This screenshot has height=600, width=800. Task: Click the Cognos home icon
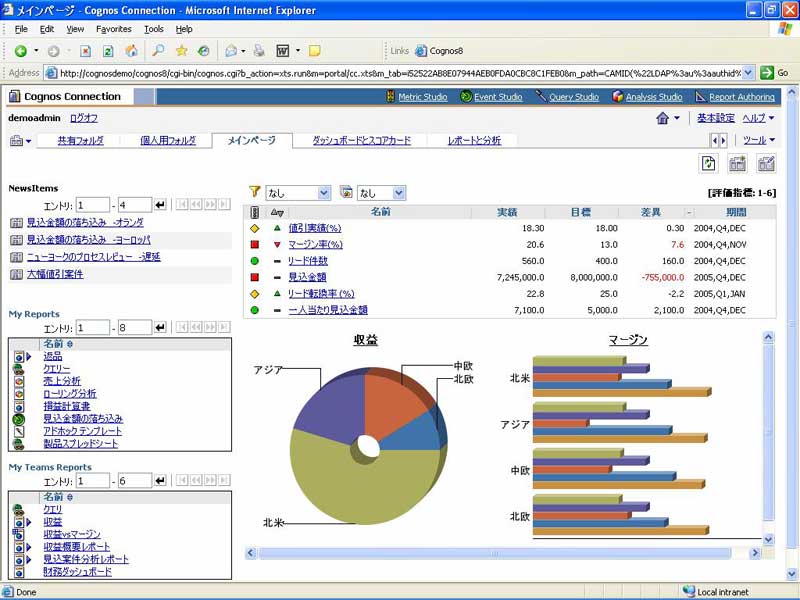[x=662, y=118]
